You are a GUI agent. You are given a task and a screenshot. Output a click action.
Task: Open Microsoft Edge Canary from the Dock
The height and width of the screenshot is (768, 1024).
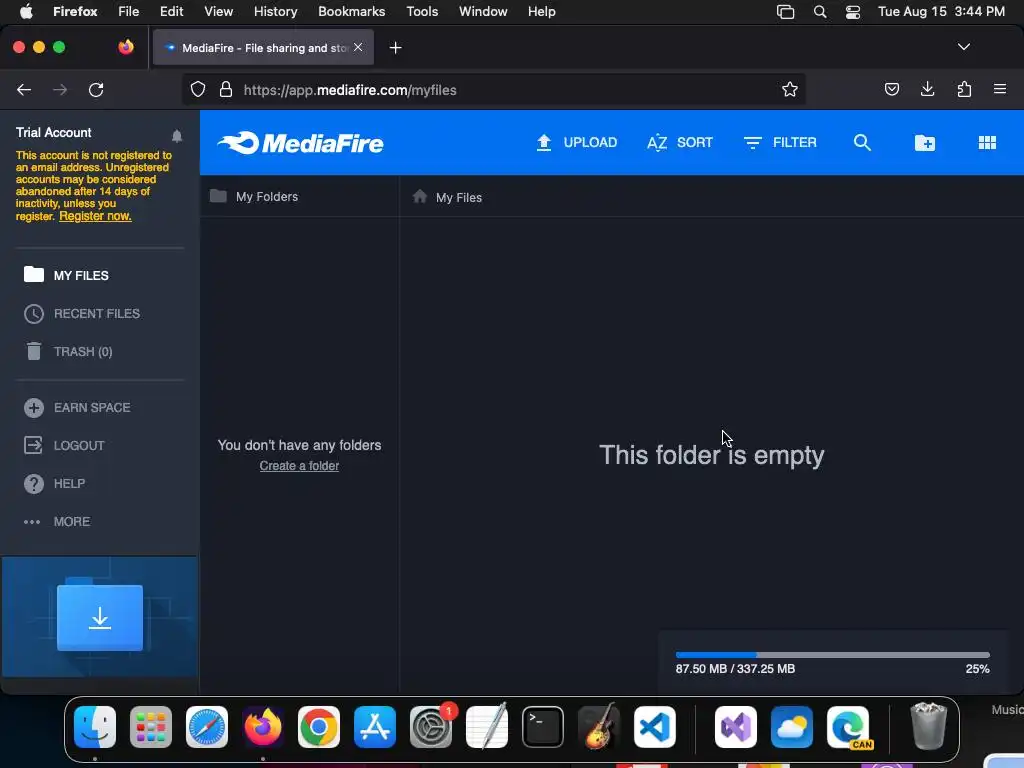click(848, 727)
